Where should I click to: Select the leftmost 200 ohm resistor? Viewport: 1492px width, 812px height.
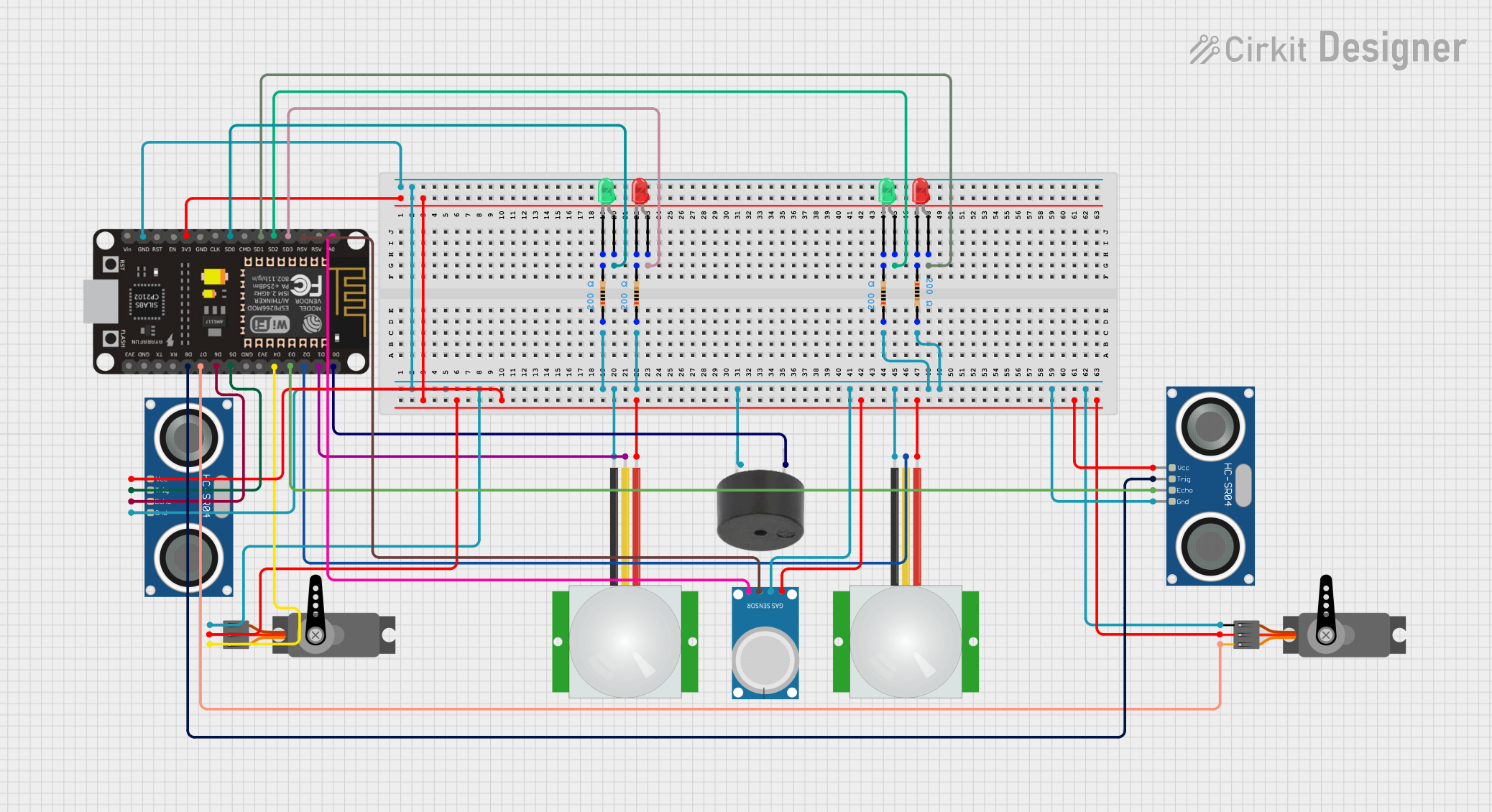tap(603, 294)
